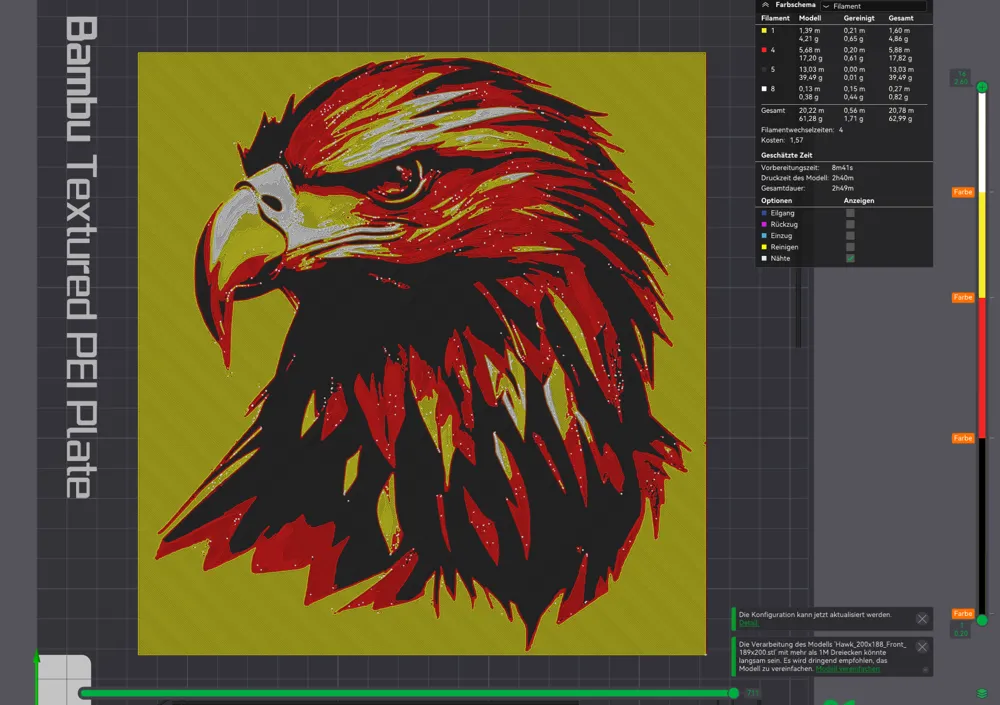Open the Farbschema 'Filament' dropdown
Image resolution: width=1000 pixels, height=705 pixels.
(873, 6)
